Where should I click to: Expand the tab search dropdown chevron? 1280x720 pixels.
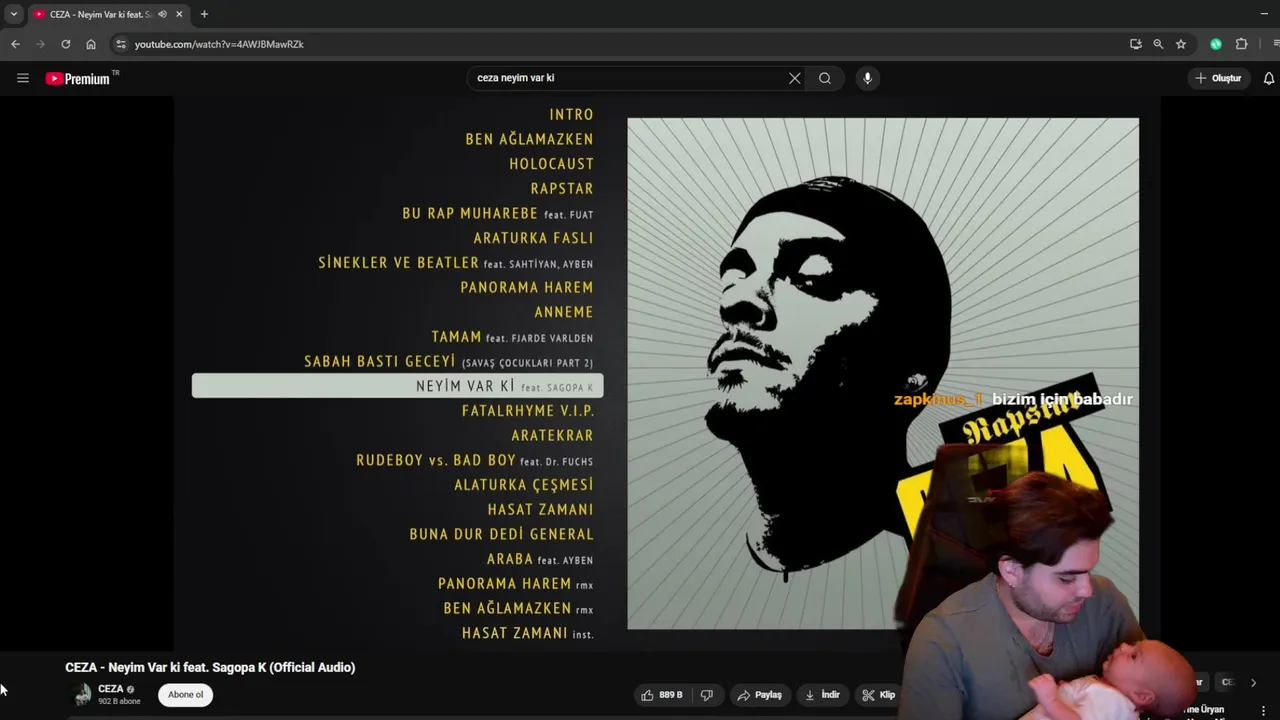coord(14,14)
